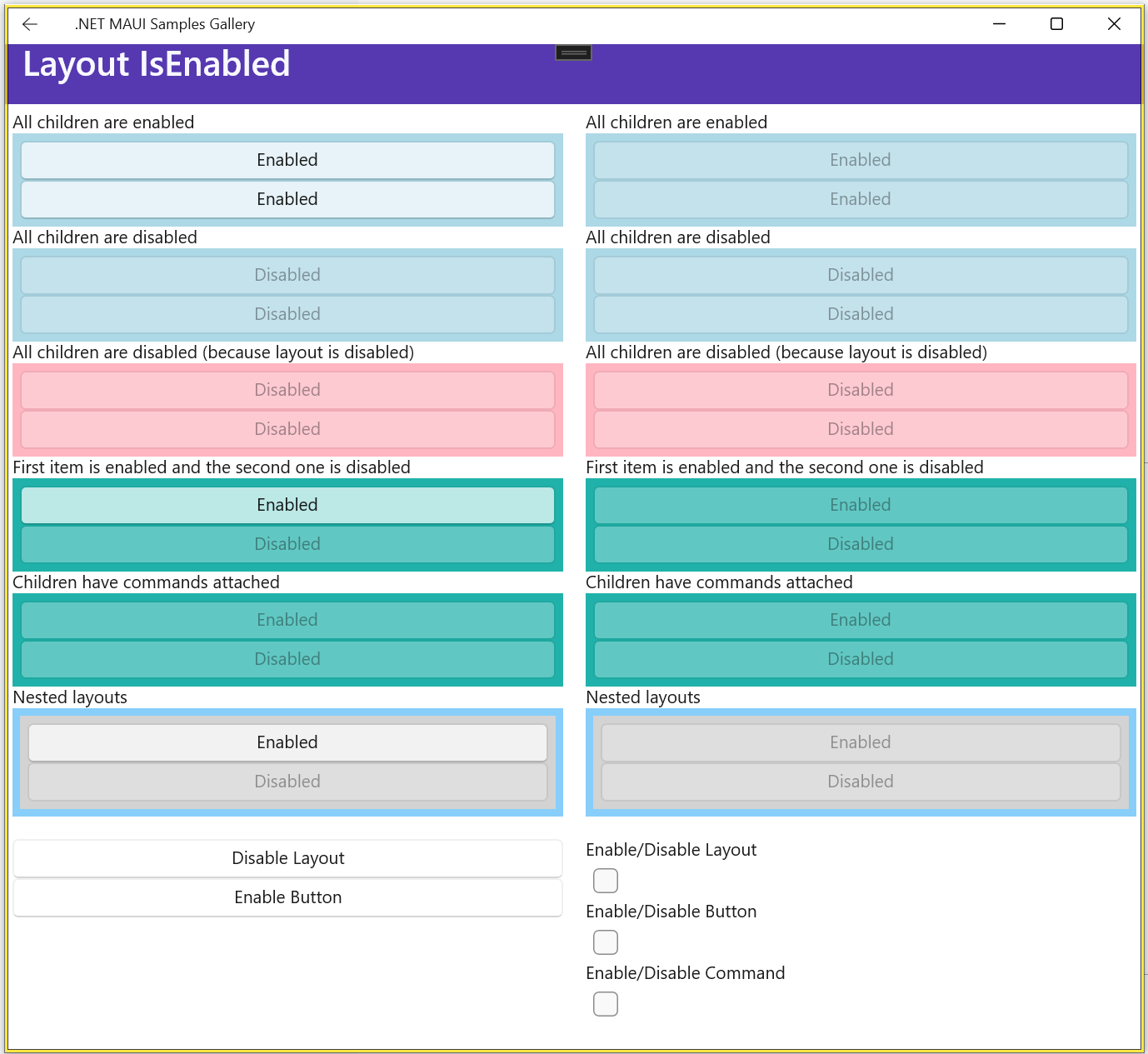The height and width of the screenshot is (1054, 1148).
Task: Click top Enabled button in right light-blue group
Action: click(861, 160)
